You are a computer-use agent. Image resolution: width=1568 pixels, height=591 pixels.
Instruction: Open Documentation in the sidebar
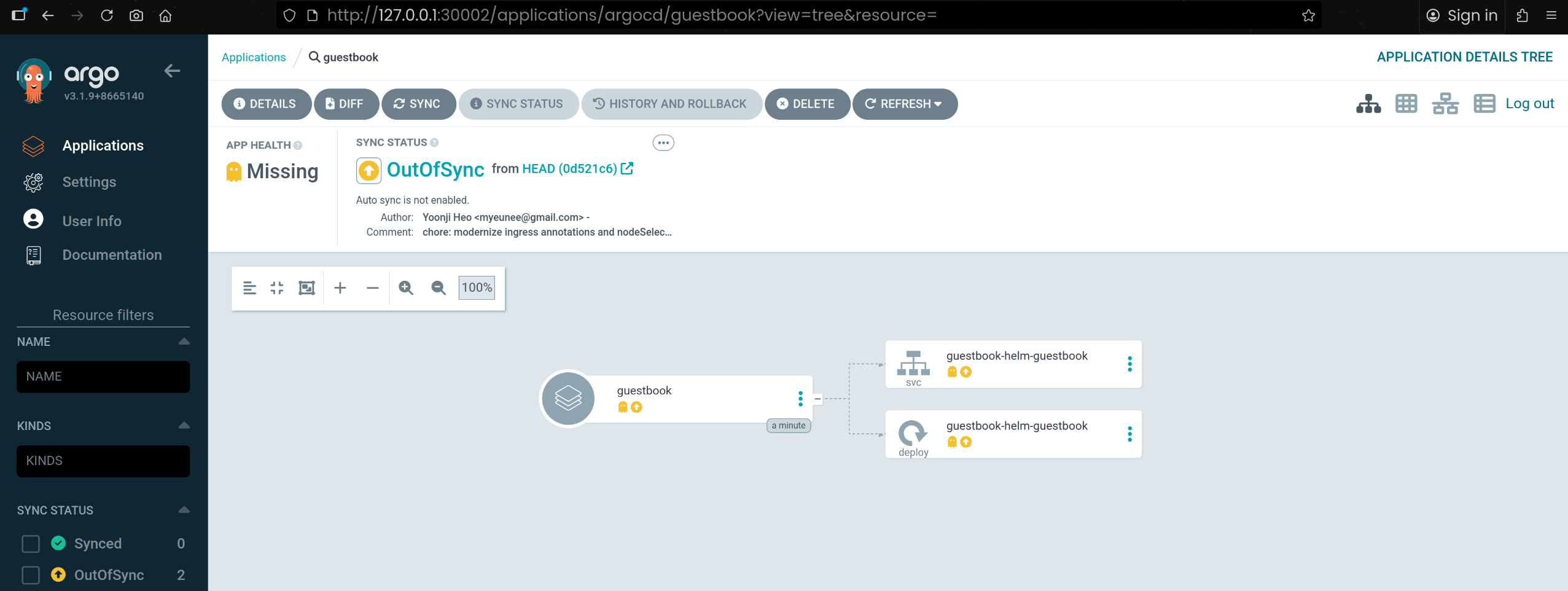(x=112, y=255)
